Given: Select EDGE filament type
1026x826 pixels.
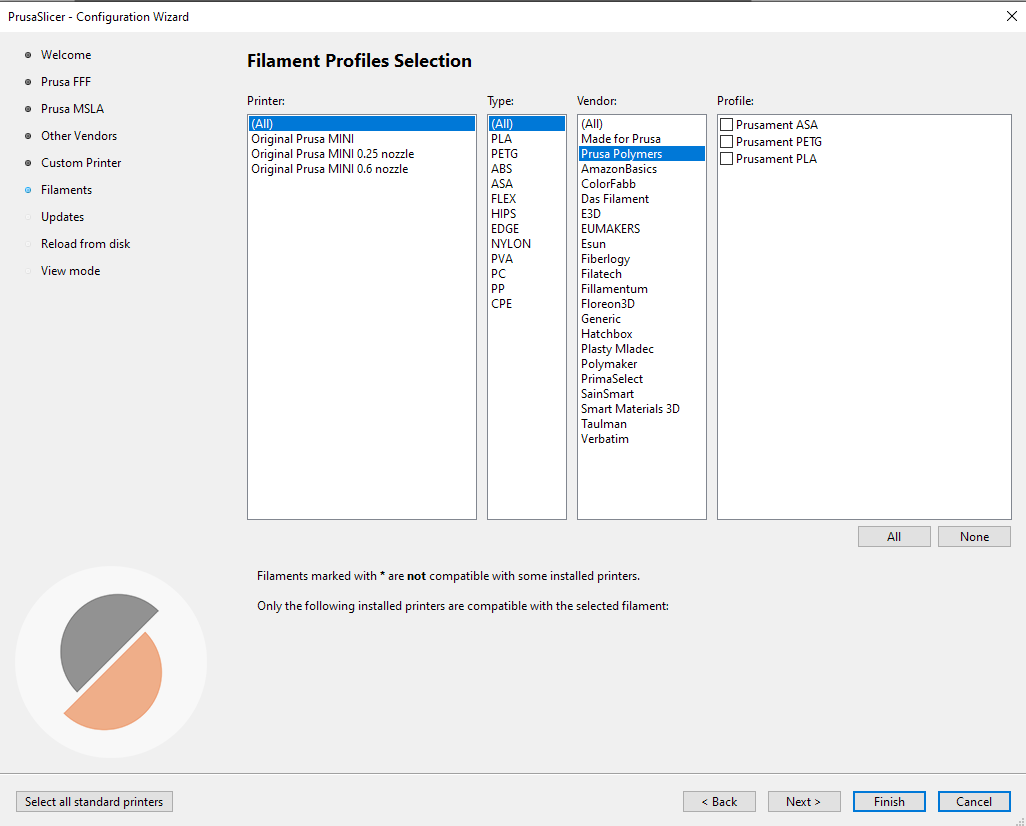Looking at the screenshot, I should [527, 229].
